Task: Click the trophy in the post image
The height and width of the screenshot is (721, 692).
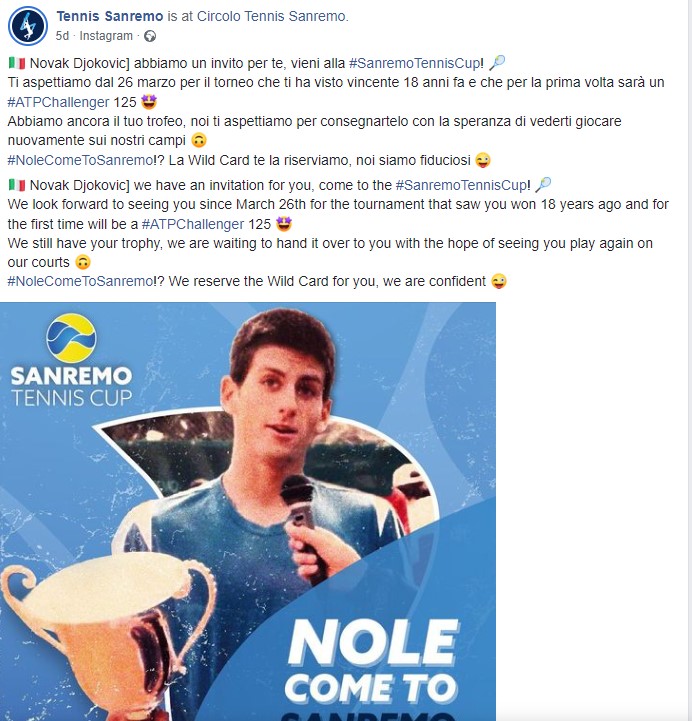Action: click(108, 637)
